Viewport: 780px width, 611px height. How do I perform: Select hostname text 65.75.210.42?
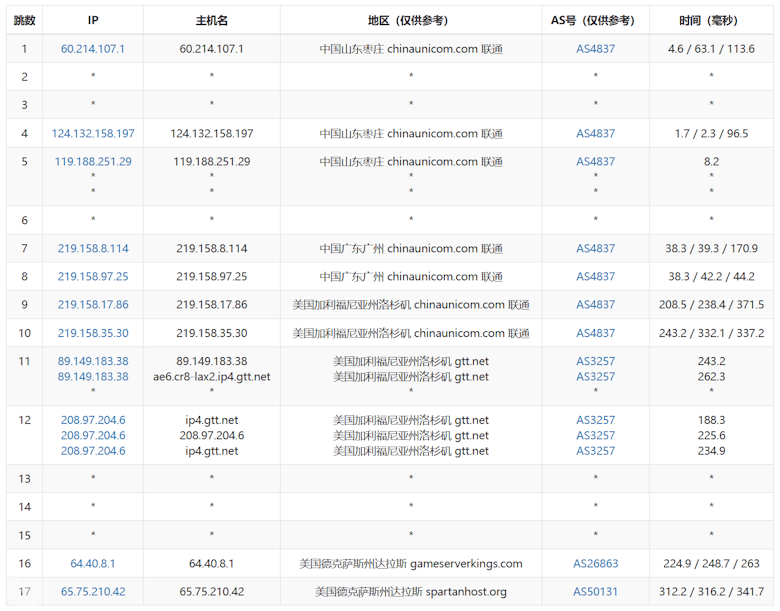(212, 592)
